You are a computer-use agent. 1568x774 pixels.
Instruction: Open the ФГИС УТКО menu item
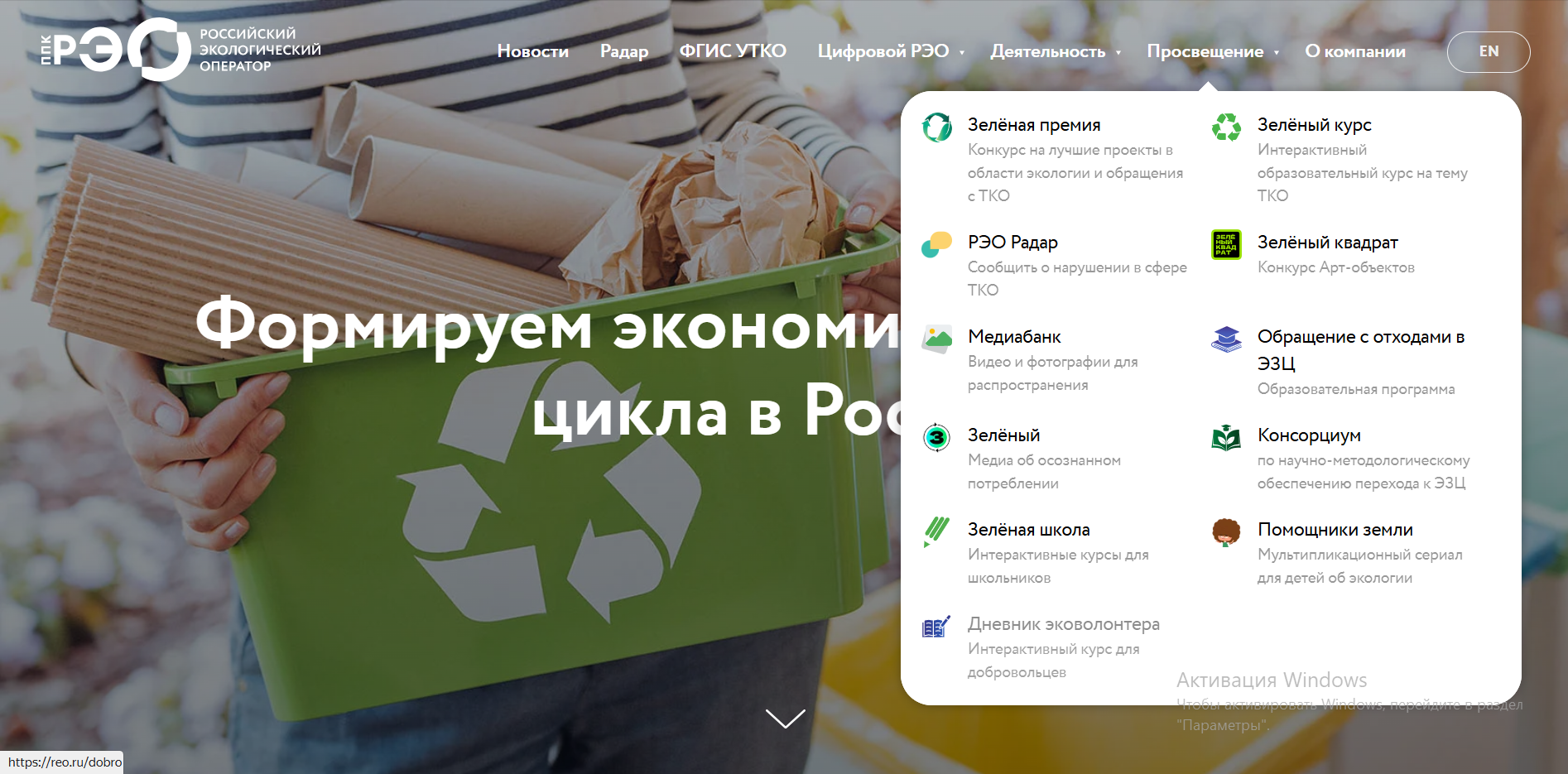pyautogui.click(x=733, y=51)
